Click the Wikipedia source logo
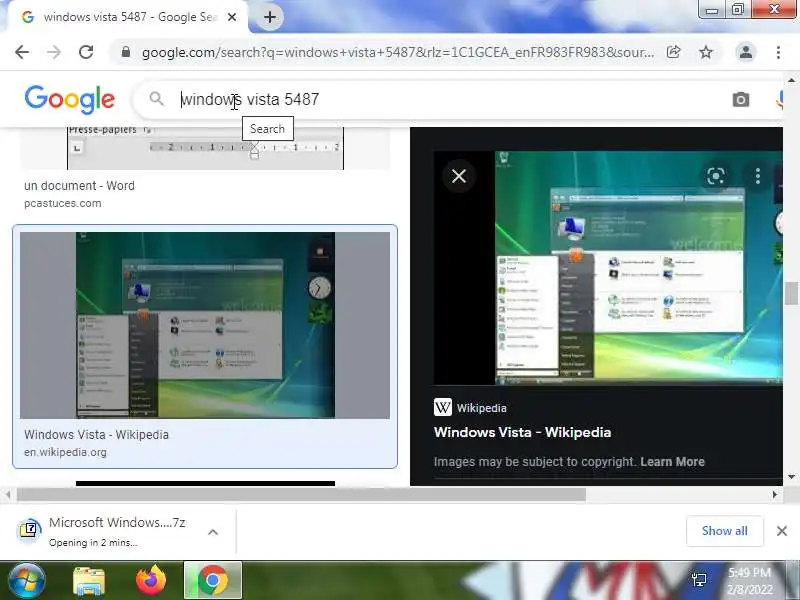The width and height of the screenshot is (800, 600). [x=442, y=407]
